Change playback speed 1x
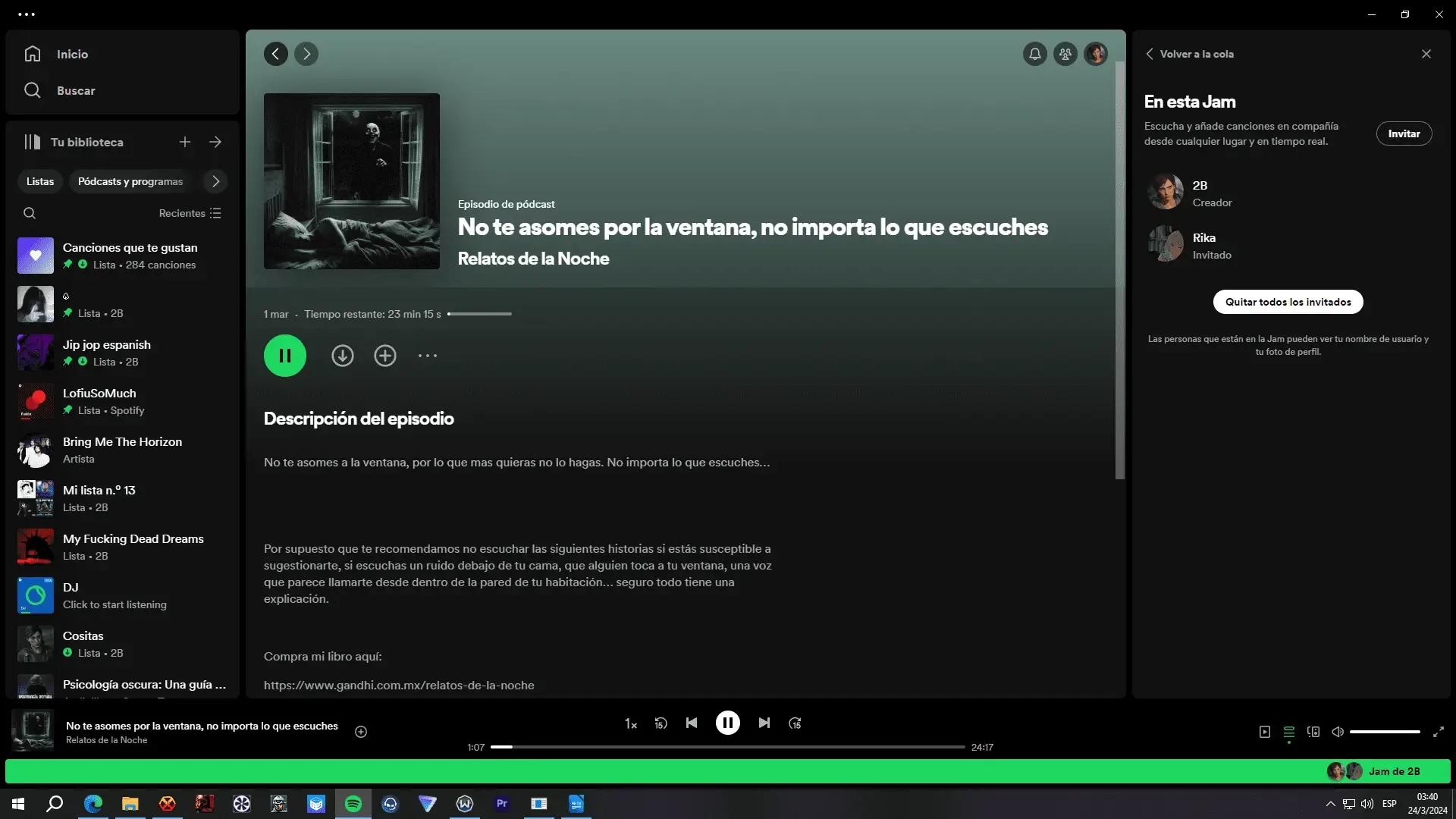This screenshot has width=1456, height=819. coord(631,723)
